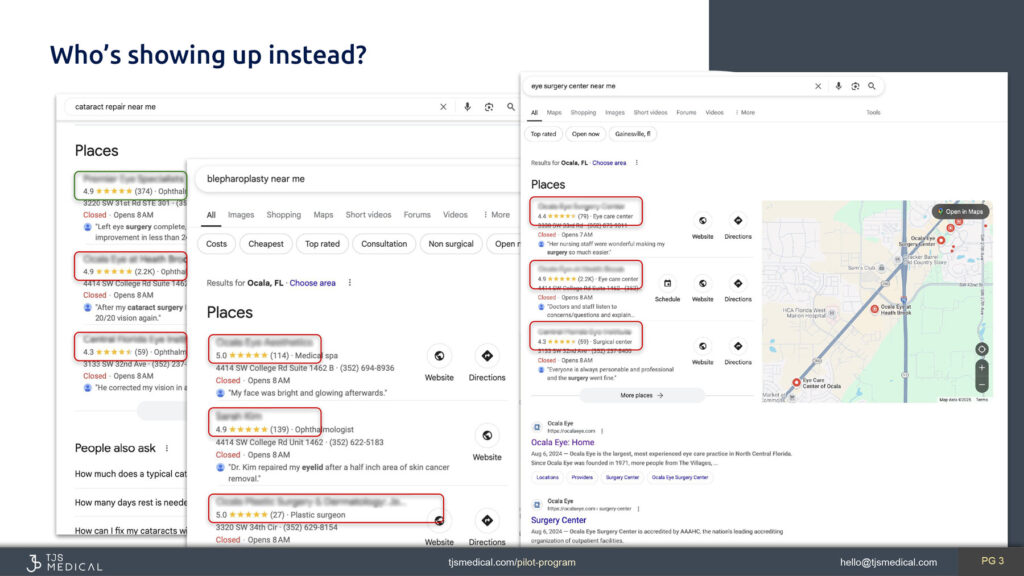Get Directions to the 4.9 Eye care center

738,283
